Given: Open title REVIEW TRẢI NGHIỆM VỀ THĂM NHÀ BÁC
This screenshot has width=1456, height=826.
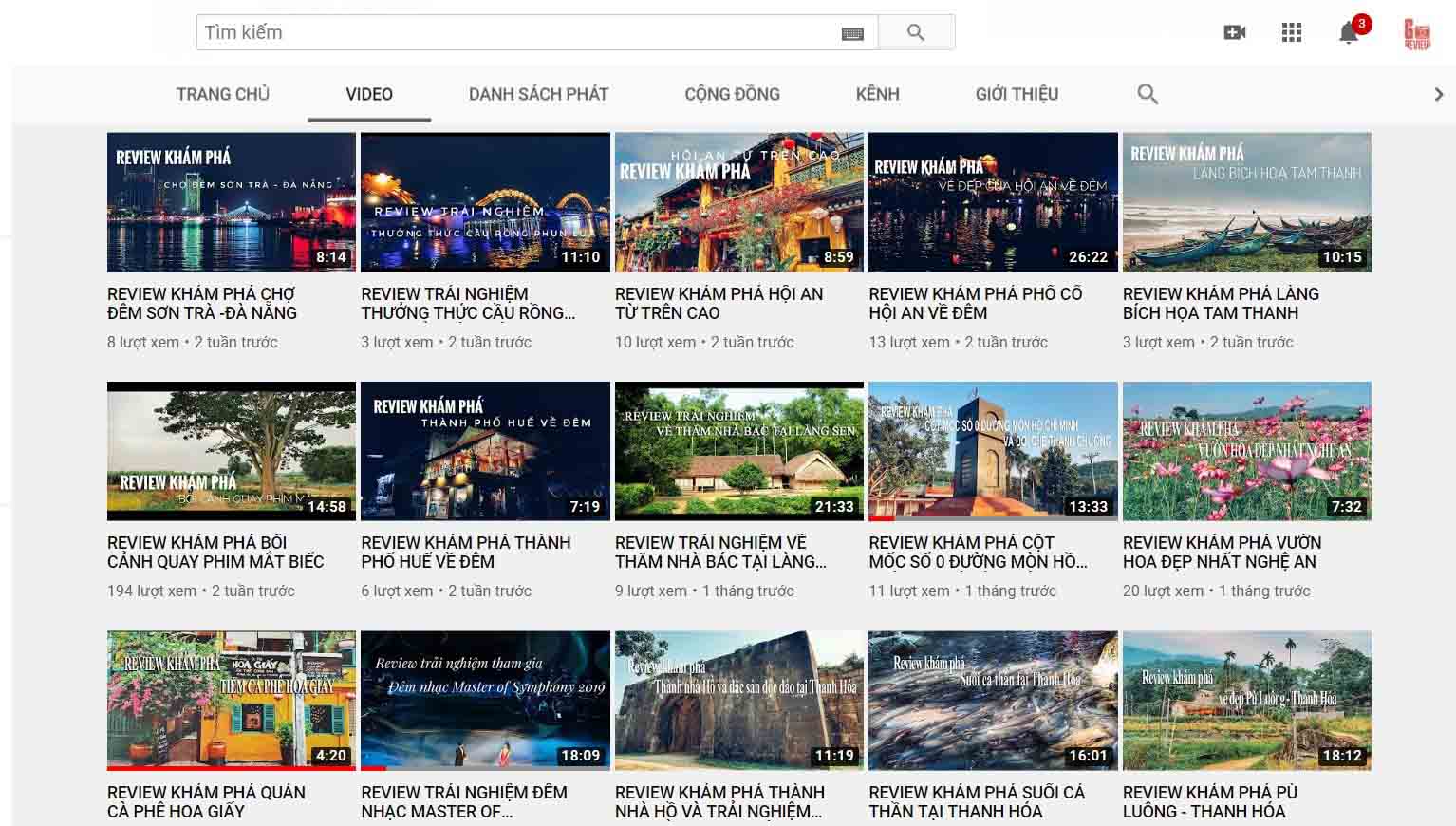Looking at the screenshot, I should coord(720,553).
